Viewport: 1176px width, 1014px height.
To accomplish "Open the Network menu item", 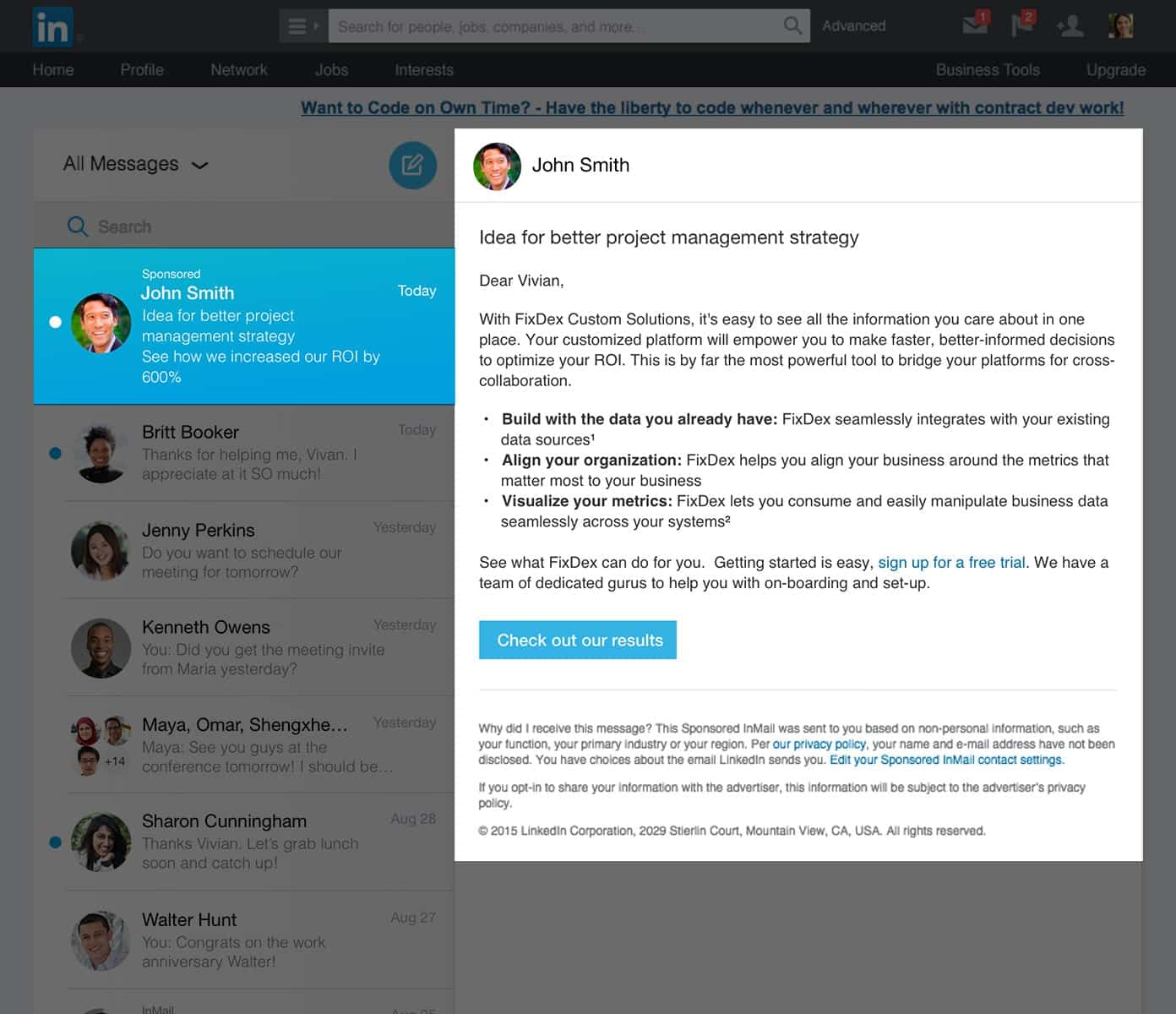I will coord(239,70).
